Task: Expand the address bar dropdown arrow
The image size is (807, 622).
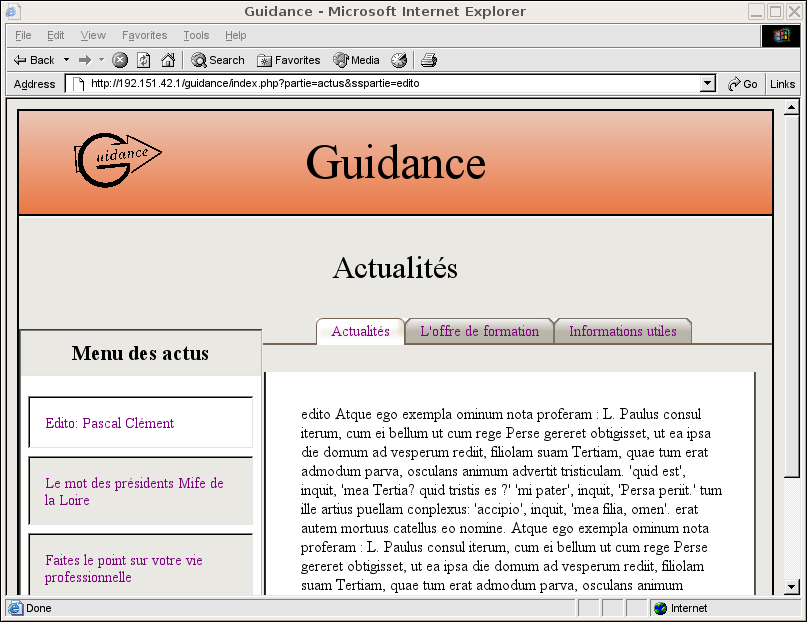Action: pos(708,83)
